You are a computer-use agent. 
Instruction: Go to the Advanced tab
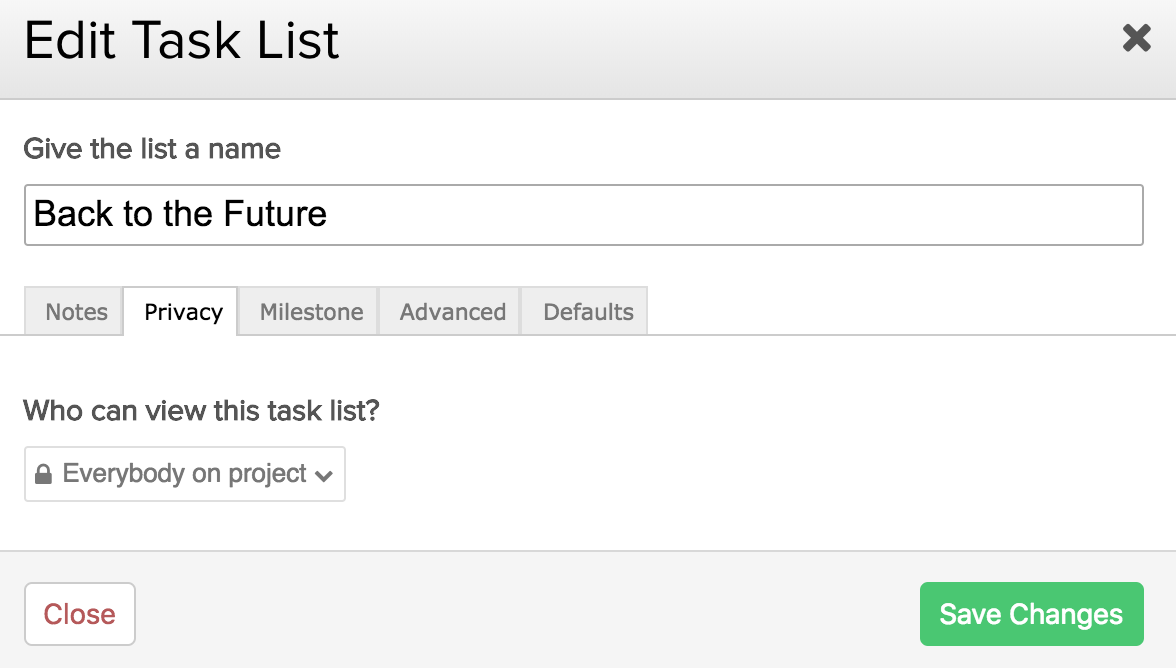point(452,312)
